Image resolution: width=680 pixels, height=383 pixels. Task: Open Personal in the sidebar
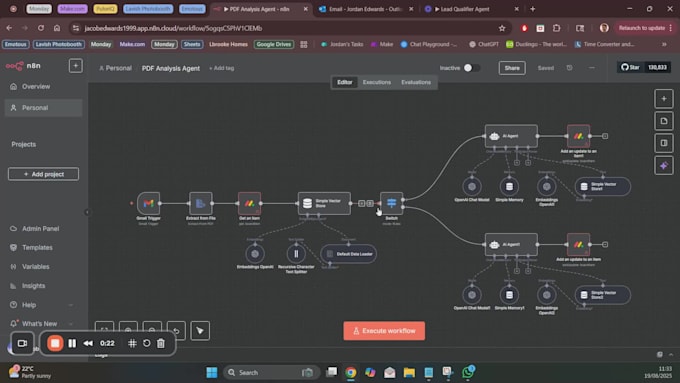(43, 108)
